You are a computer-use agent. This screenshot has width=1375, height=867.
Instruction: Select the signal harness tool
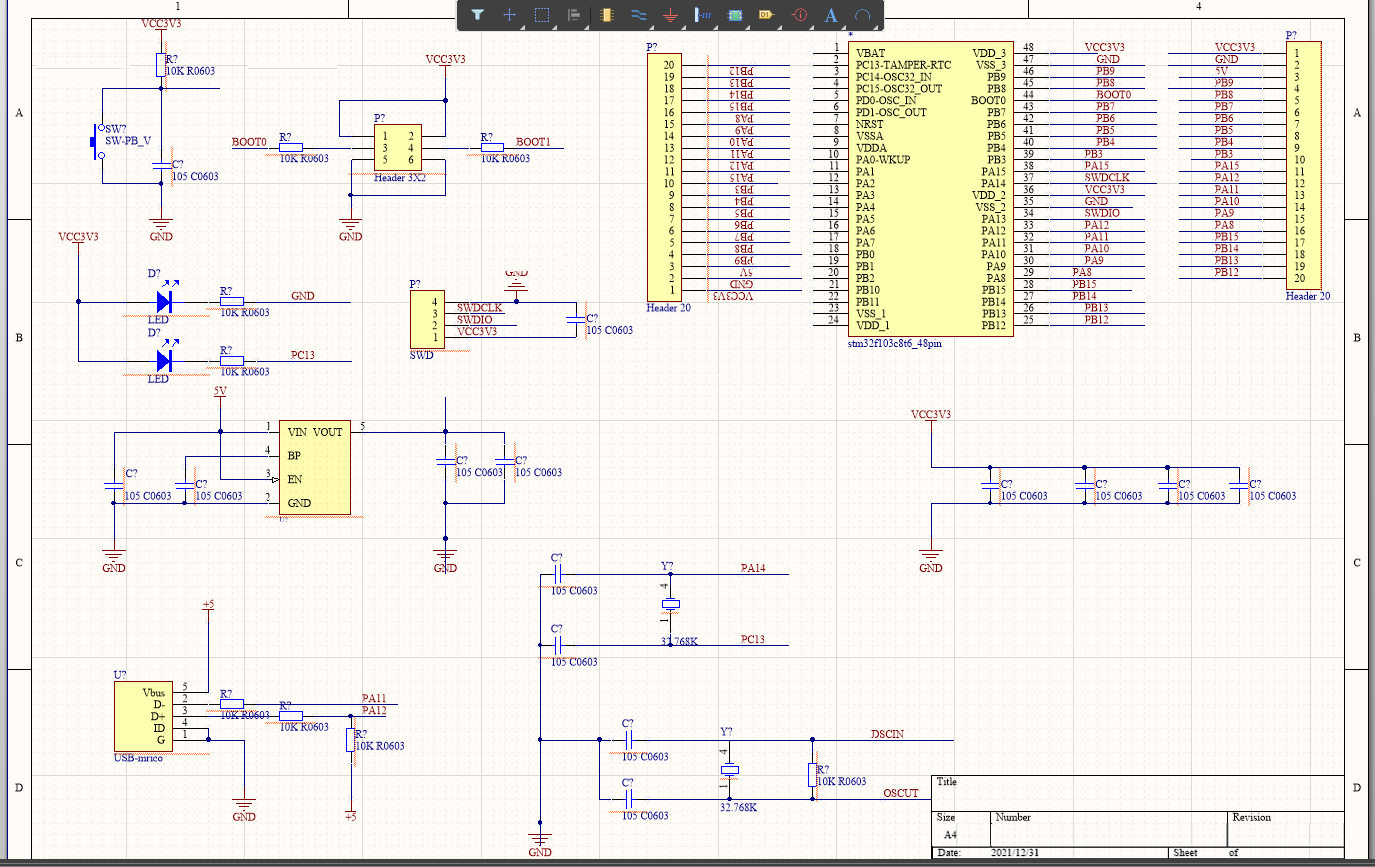click(702, 15)
